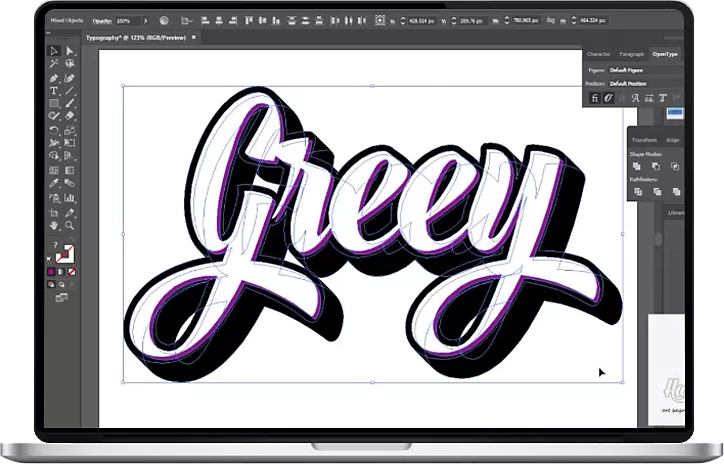Image resolution: width=724 pixels, height=464 pixels.
Task: Select the Hand tool
Action: 54,226
